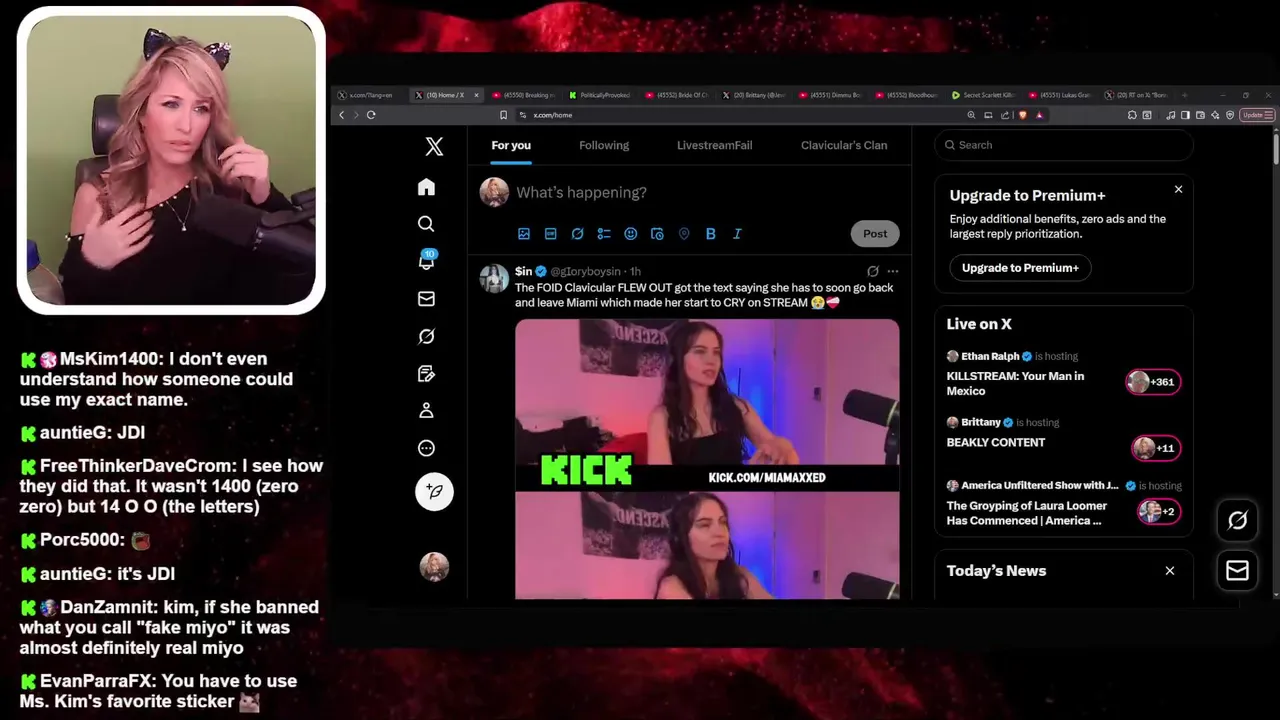Add a GIF to the post
This screenshot has height=720, width=1280.
550,233
